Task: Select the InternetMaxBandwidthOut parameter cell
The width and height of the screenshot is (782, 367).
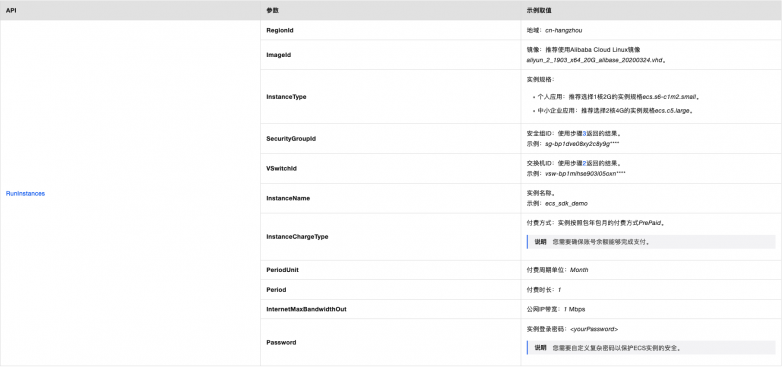Action: tap(391, 309)
